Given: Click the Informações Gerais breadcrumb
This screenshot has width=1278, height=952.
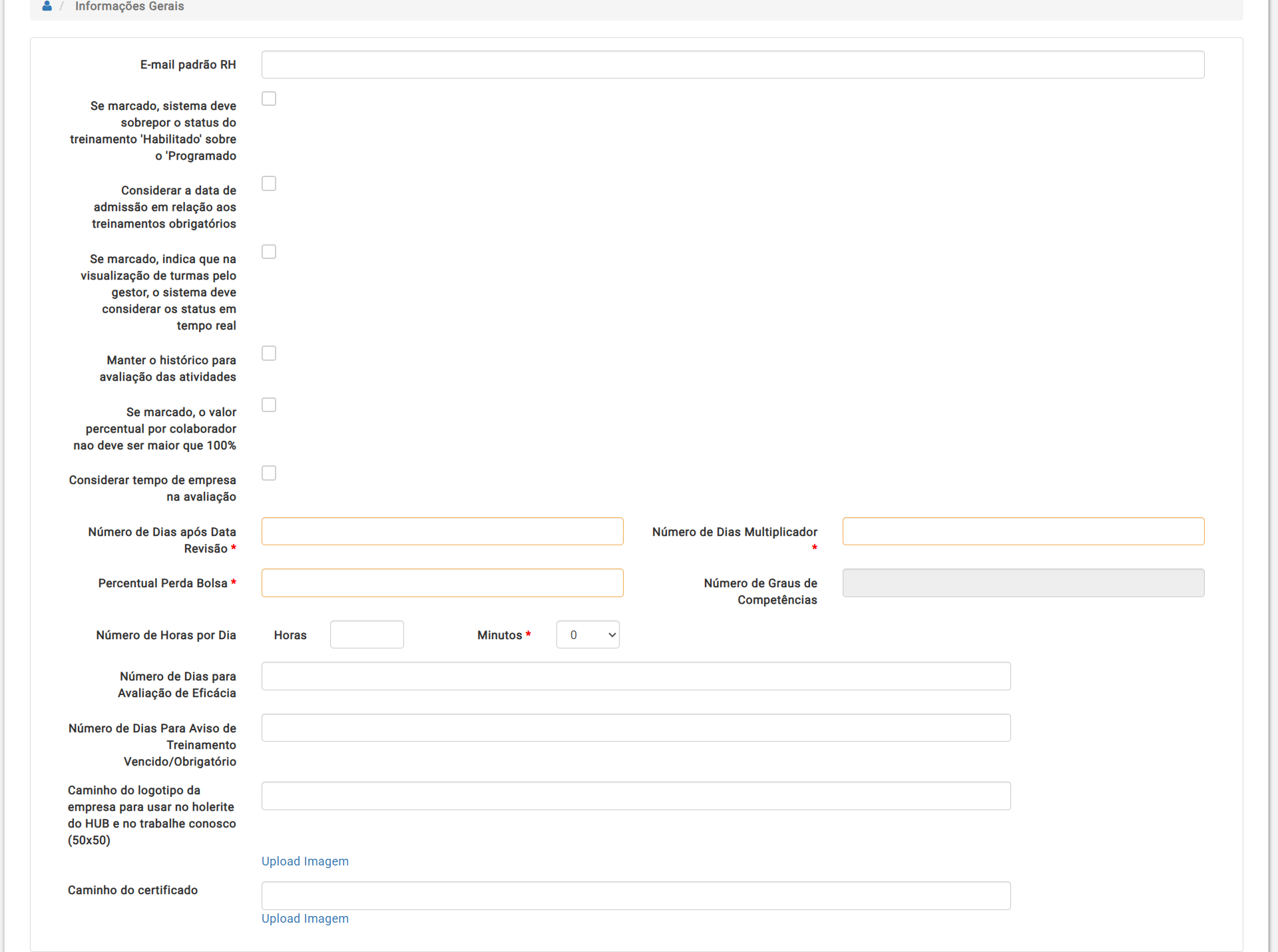Looking at the screenshot, I should coord(129,7).
